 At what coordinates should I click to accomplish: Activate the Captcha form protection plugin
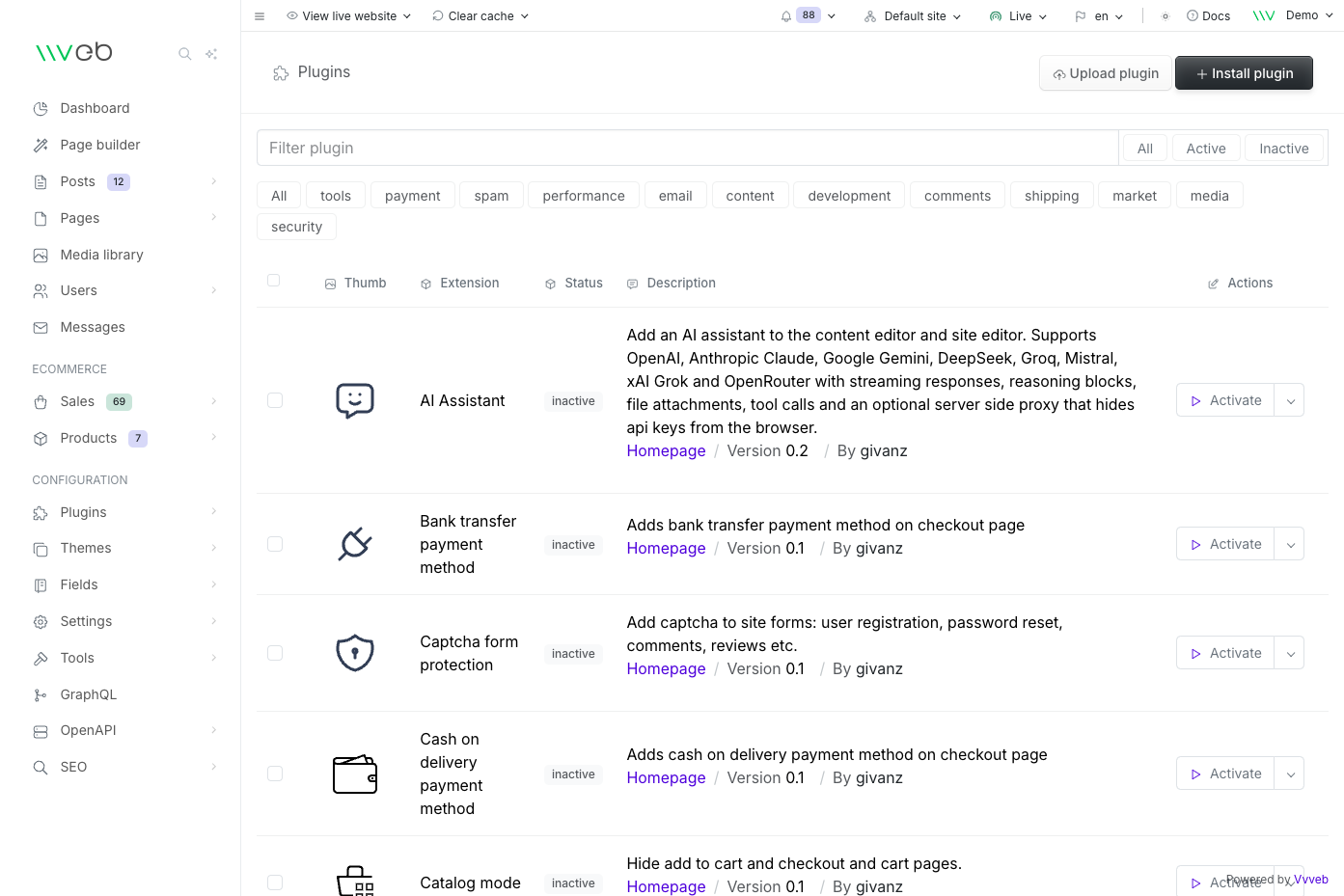point(1225,653)
